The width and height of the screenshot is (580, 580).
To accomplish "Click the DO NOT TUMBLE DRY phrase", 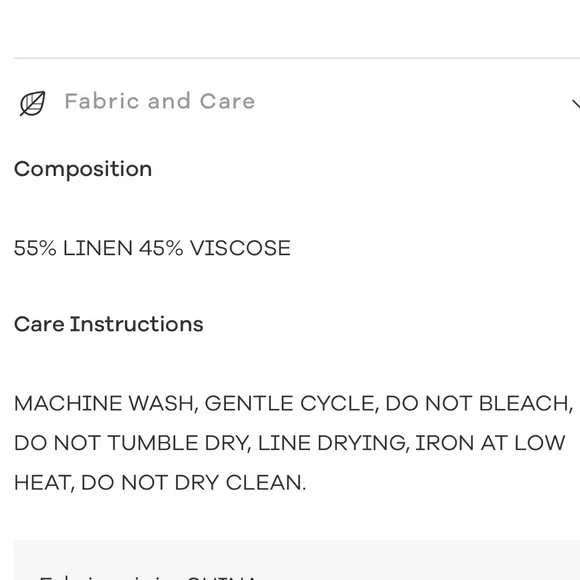I will tap(131, 443).
